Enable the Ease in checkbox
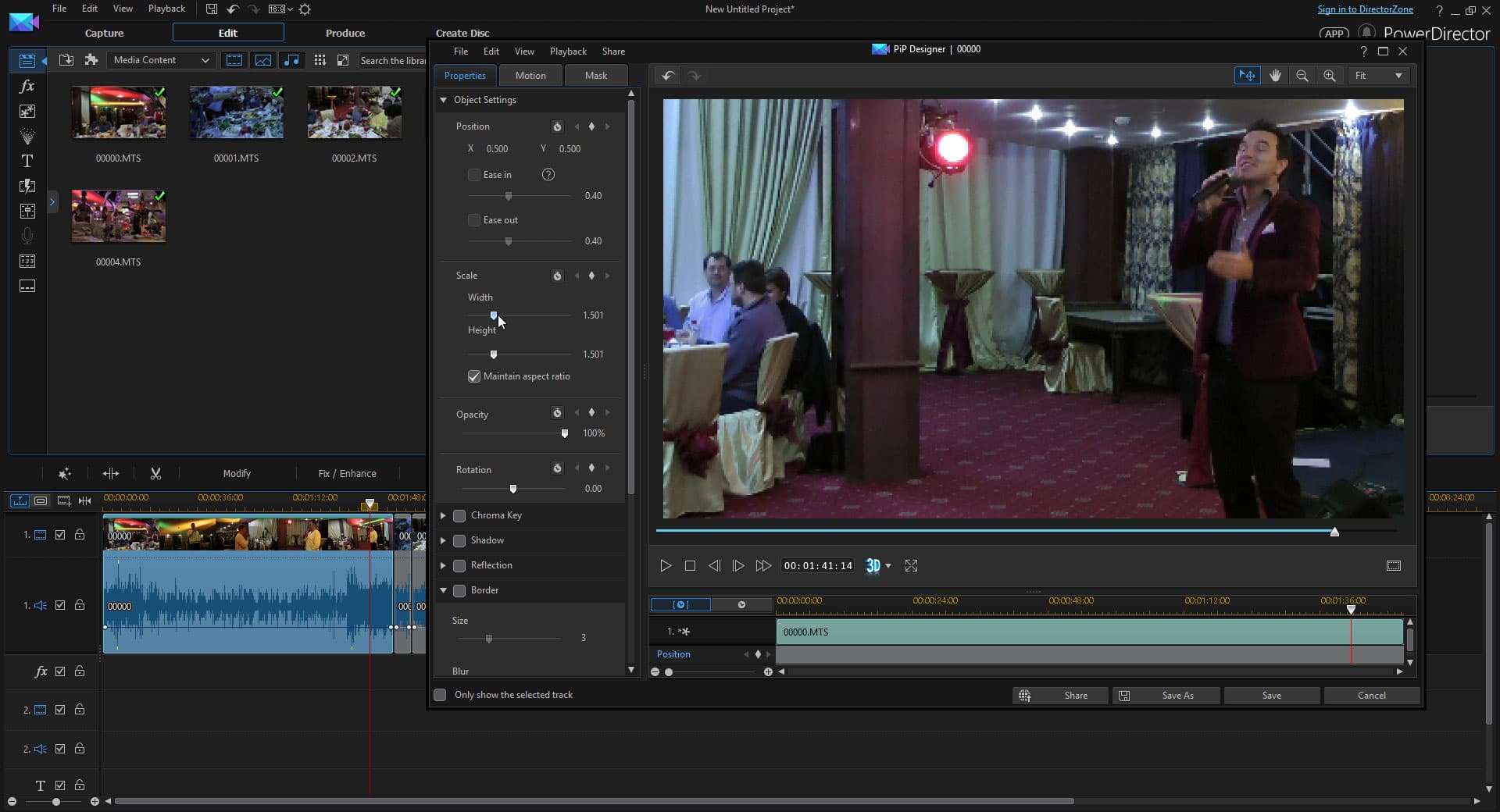 (474, 175)
